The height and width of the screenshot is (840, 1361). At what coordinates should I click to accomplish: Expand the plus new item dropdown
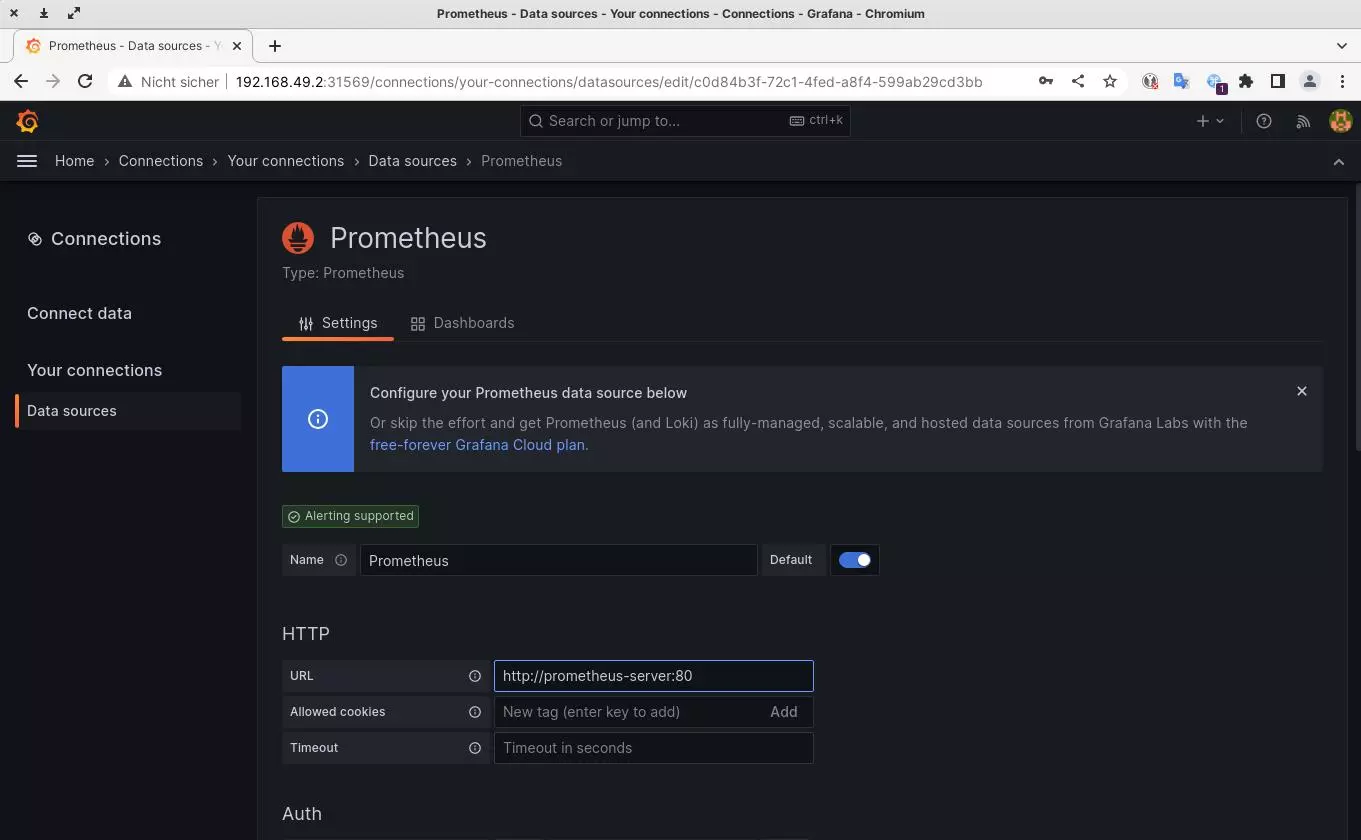[1209, 121]
